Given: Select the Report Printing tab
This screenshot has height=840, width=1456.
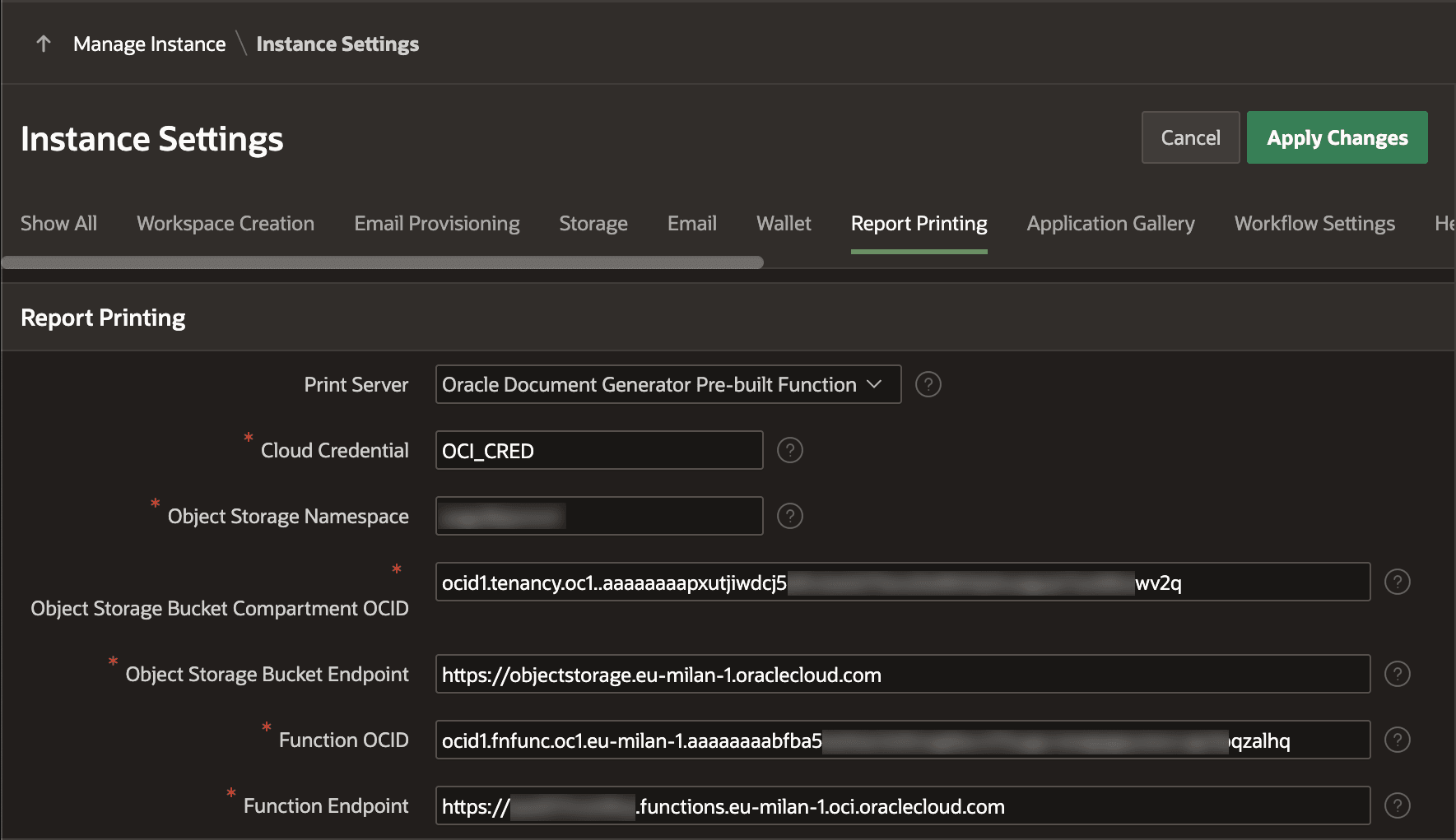Looking at the screenshot, I should [919, 224].
